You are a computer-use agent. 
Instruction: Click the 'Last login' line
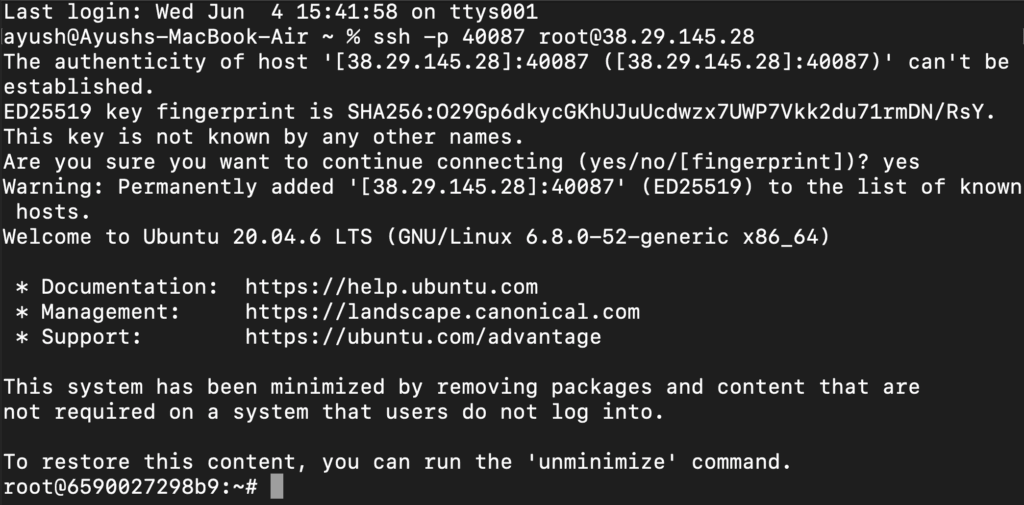click(270, 12)
